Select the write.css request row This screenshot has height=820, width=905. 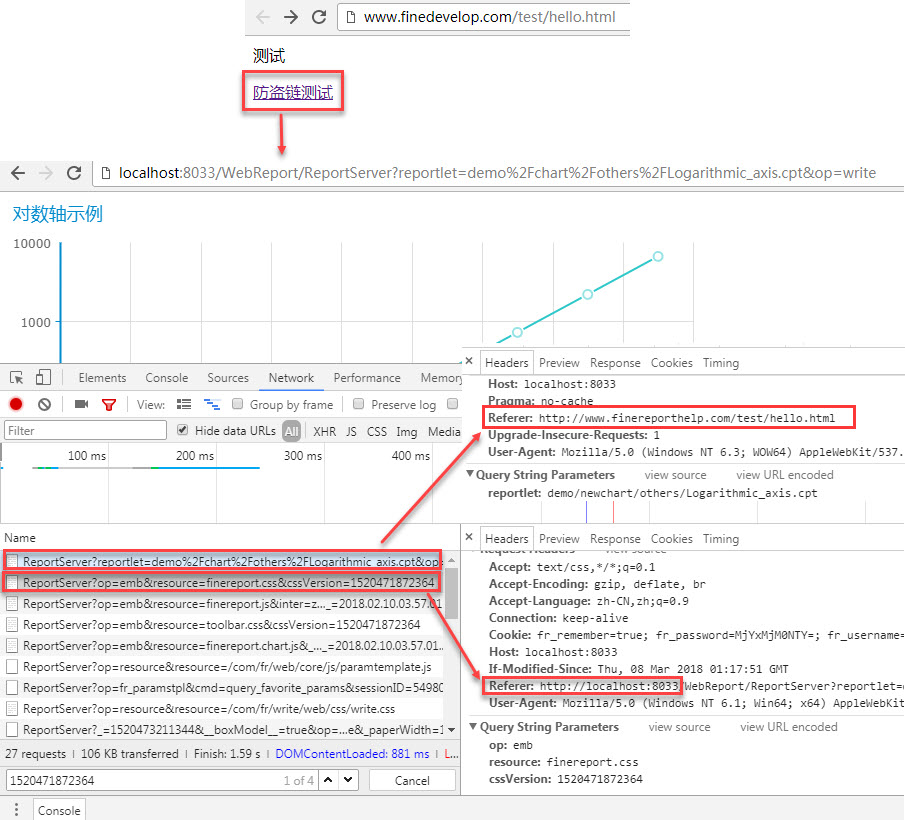(x=223, y=709)
